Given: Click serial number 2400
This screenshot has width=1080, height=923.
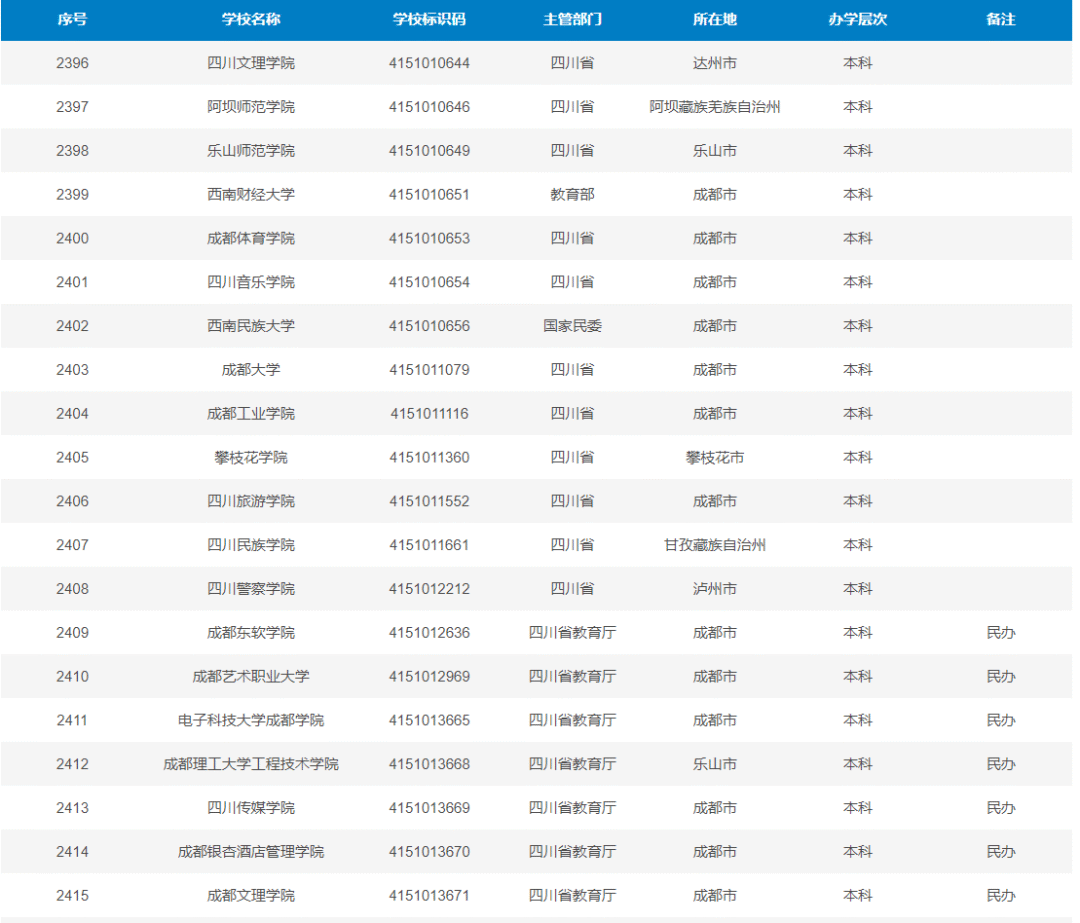Looking at the screenshot, I should pos(72,238).
